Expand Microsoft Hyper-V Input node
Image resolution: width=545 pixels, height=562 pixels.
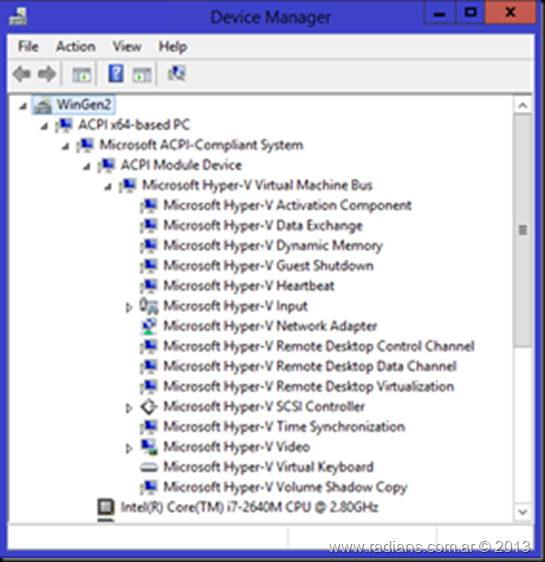129,307
